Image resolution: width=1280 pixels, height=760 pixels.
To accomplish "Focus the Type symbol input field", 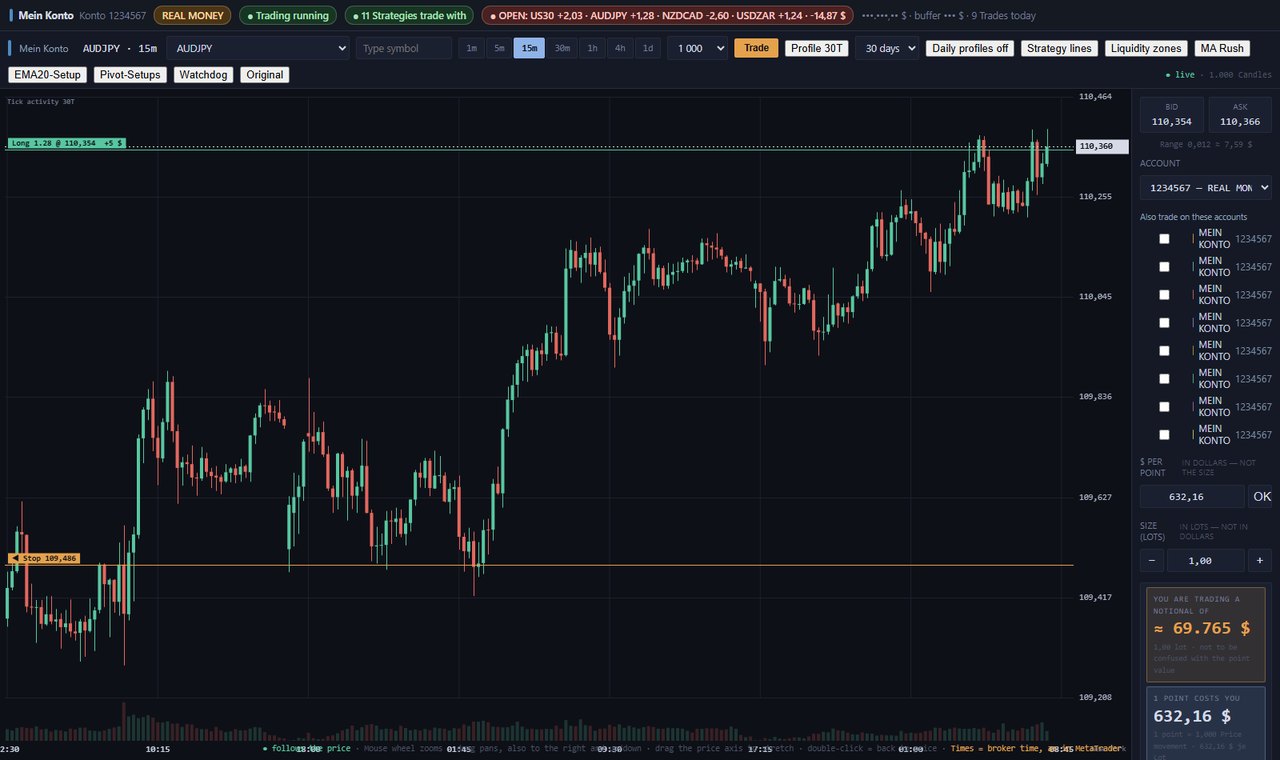I will 404,48.
